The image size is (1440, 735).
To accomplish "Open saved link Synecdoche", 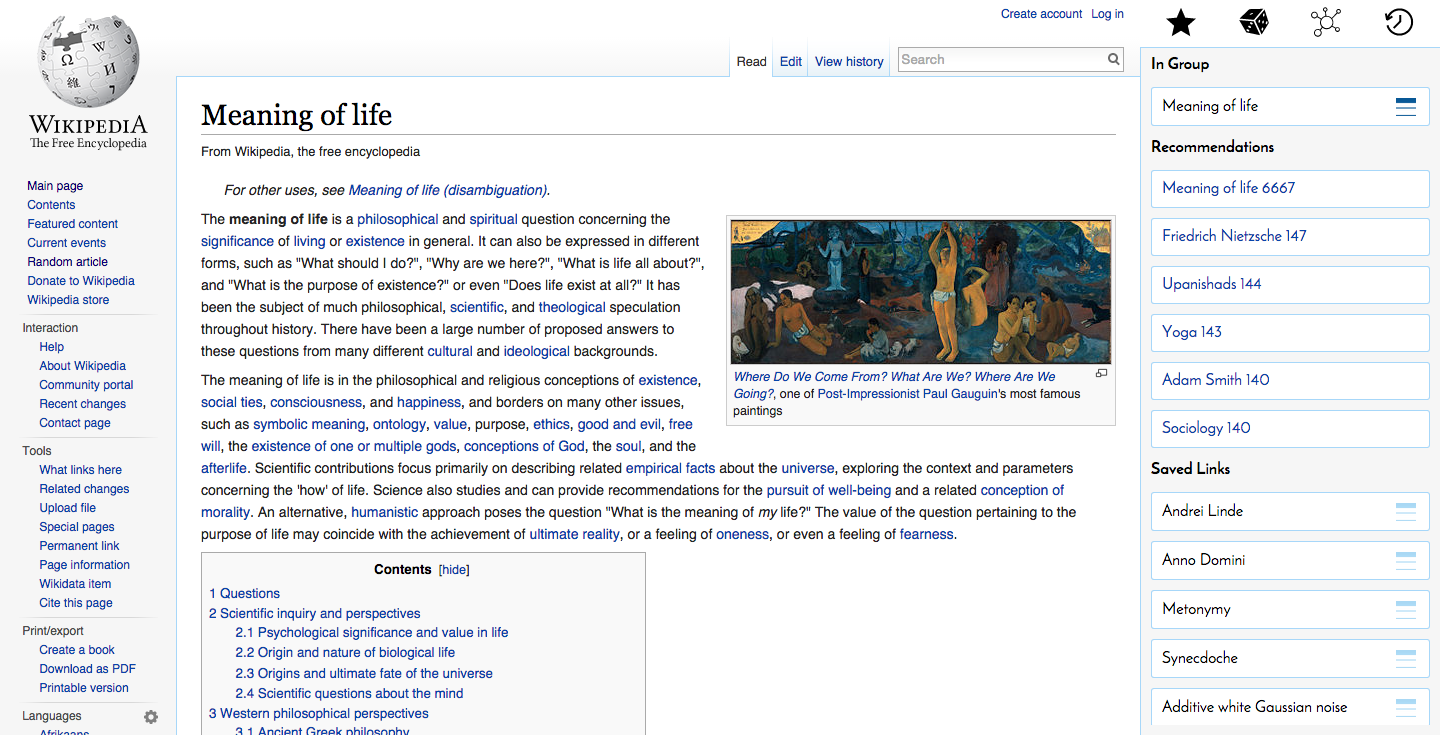I will click(1290, 658).
